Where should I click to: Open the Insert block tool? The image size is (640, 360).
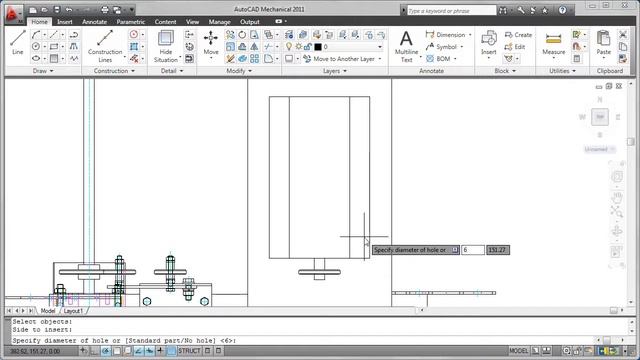click(489, 44)
